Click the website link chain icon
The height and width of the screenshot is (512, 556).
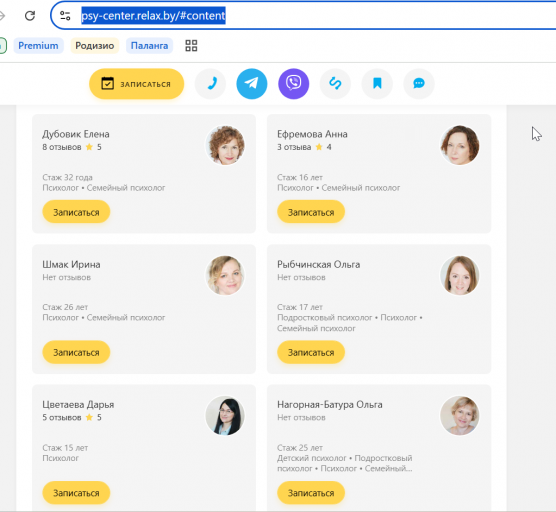335,84
